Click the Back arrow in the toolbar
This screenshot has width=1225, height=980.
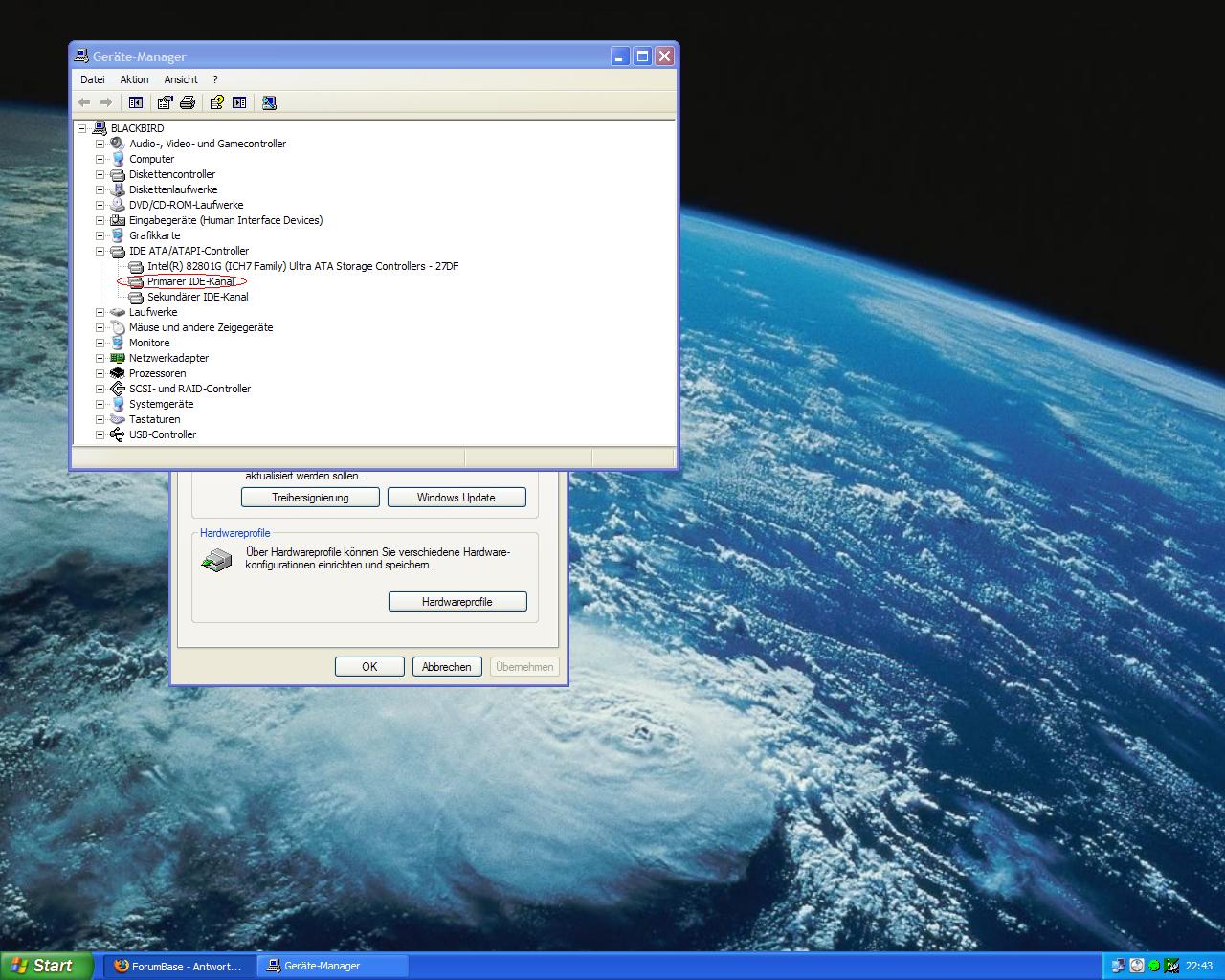(x=84, y=102)
